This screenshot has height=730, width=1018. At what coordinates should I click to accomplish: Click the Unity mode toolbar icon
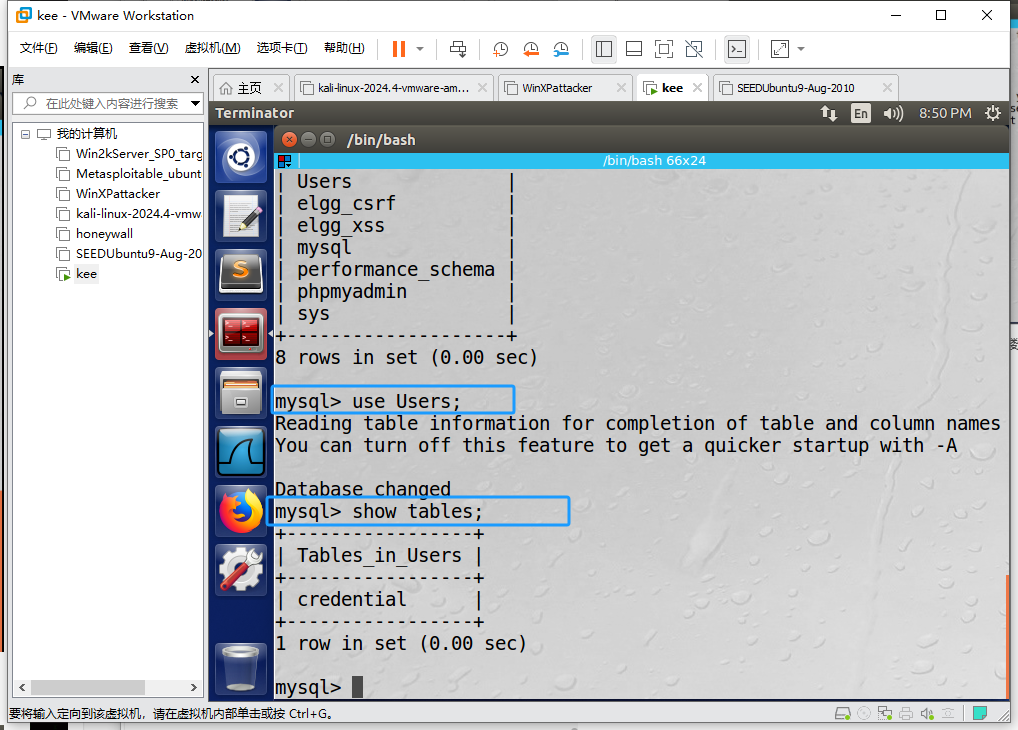pos(693,49)
